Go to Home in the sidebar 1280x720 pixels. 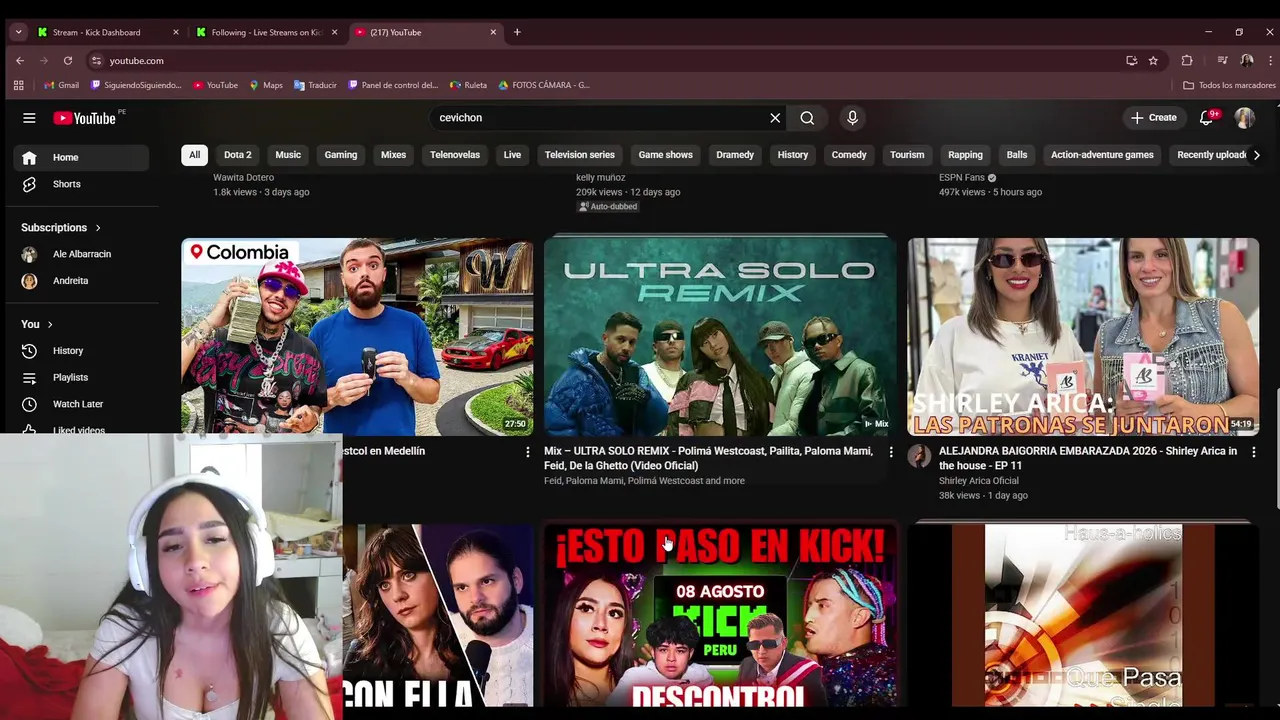[x=81, y=157]
